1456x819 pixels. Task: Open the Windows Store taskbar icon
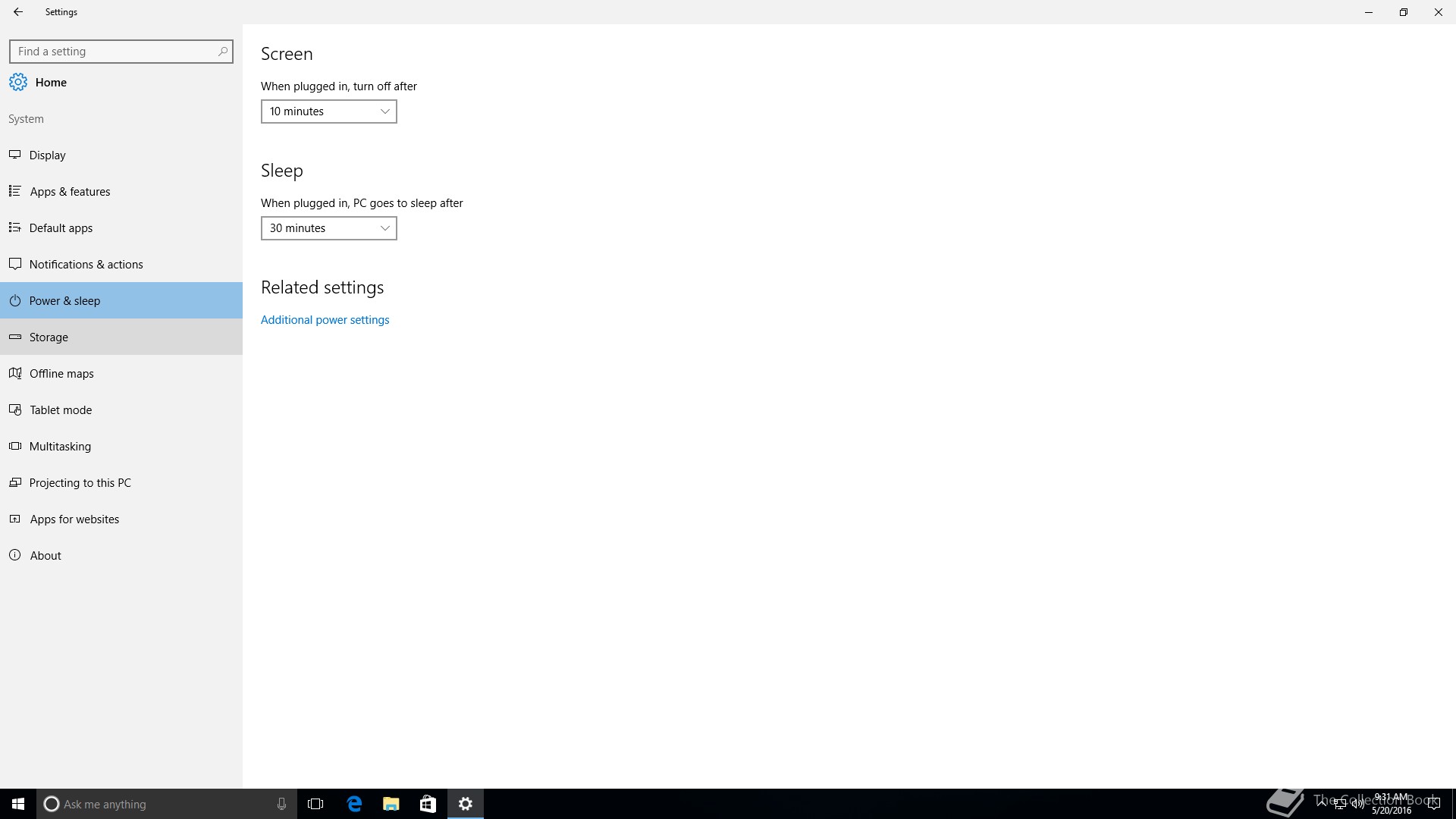[428, 804]
